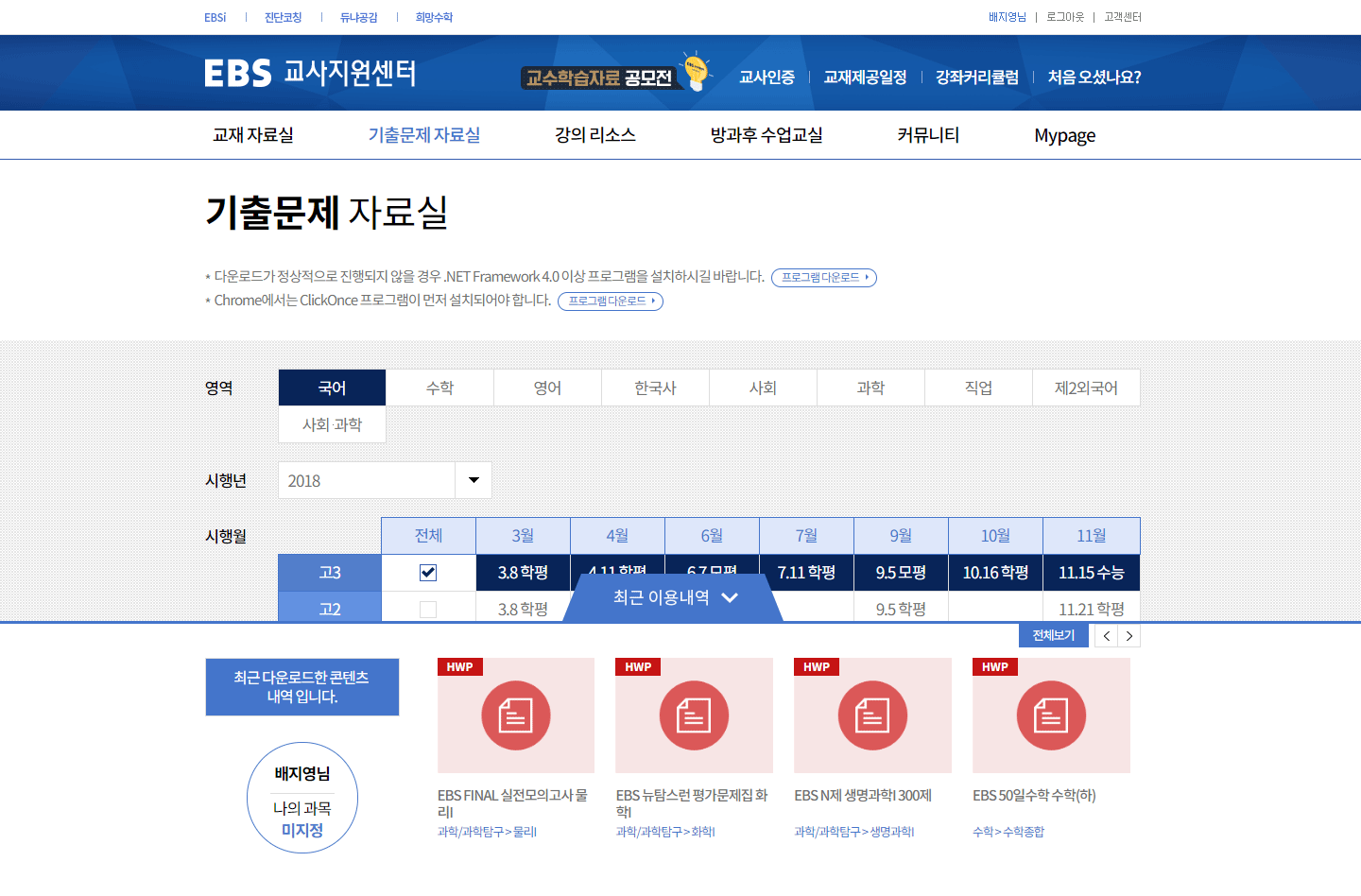Click the 미지정 subject link
The height and width of the screenshot is (896, 1361).
(x=302, y=830)
